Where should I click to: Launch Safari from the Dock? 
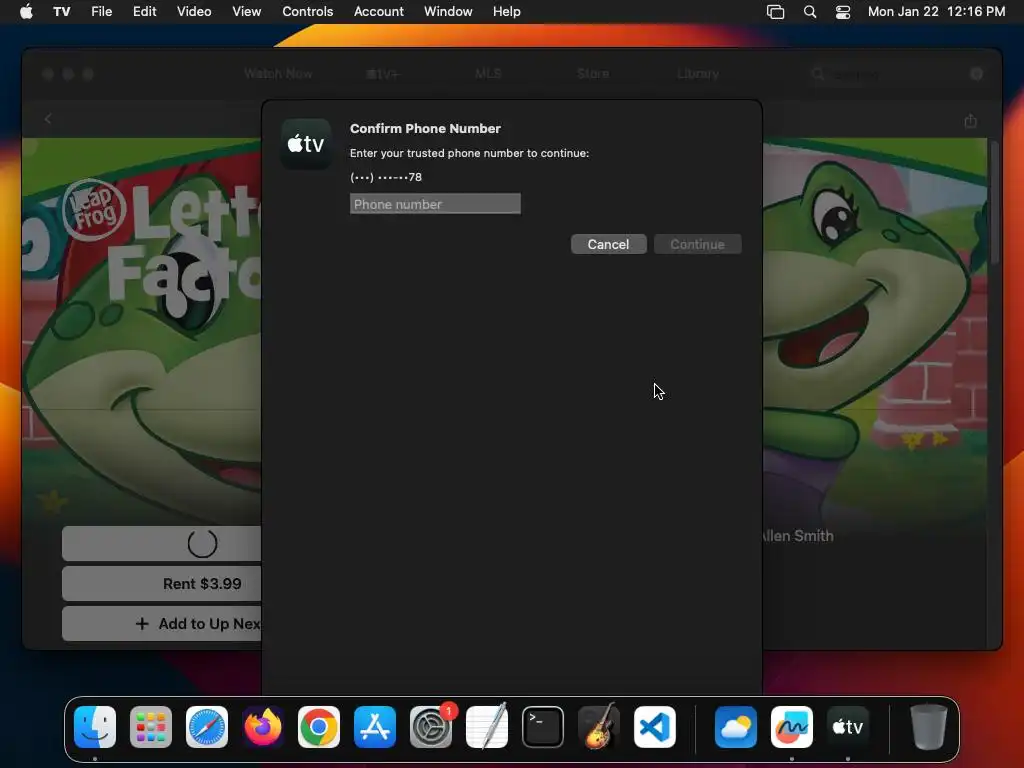[207, 727]
